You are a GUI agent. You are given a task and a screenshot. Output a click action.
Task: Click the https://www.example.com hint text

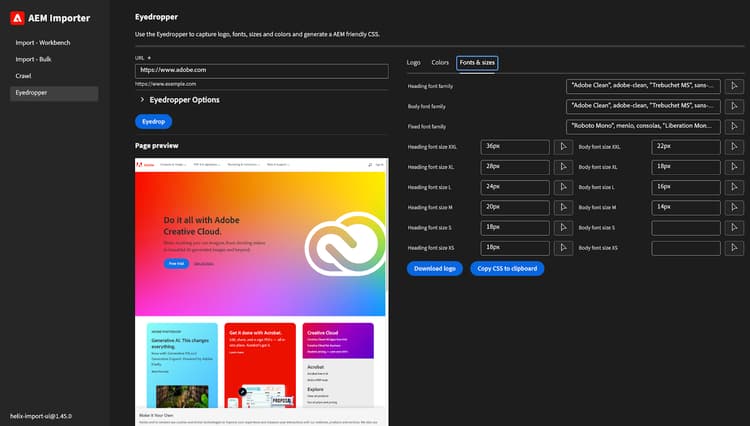[165, 84]
